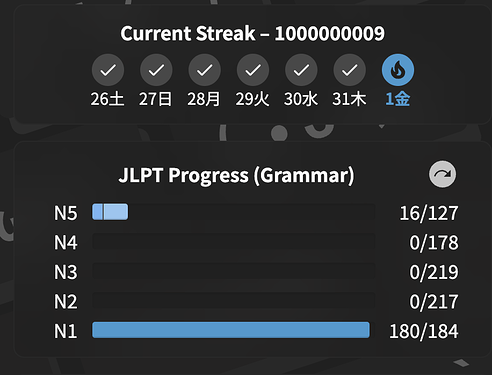Click the empty N2 progress bar
Screen dimensions: 492x375
click(x=234, y=300)
